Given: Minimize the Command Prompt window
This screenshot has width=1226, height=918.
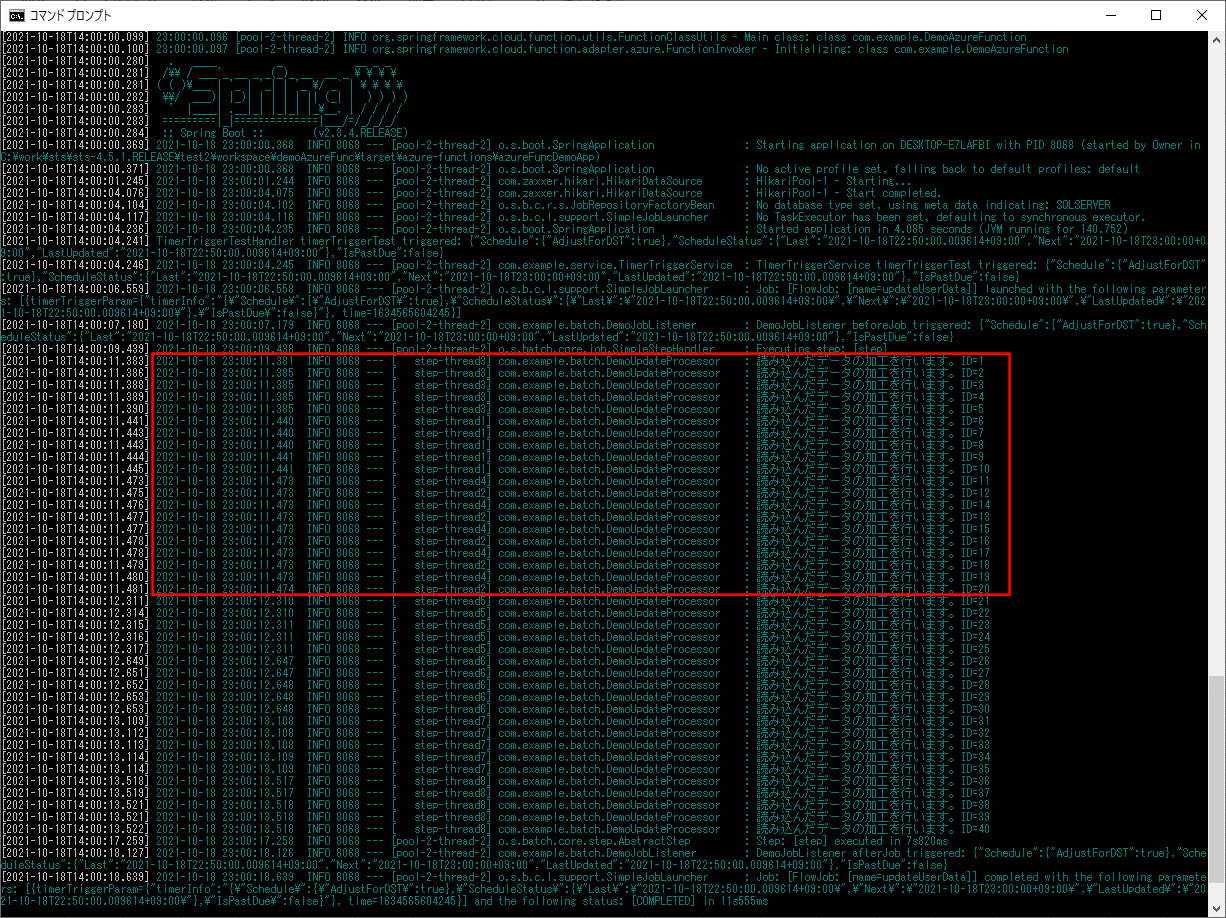Looking at the screenshot, I should click(1110, 15).
